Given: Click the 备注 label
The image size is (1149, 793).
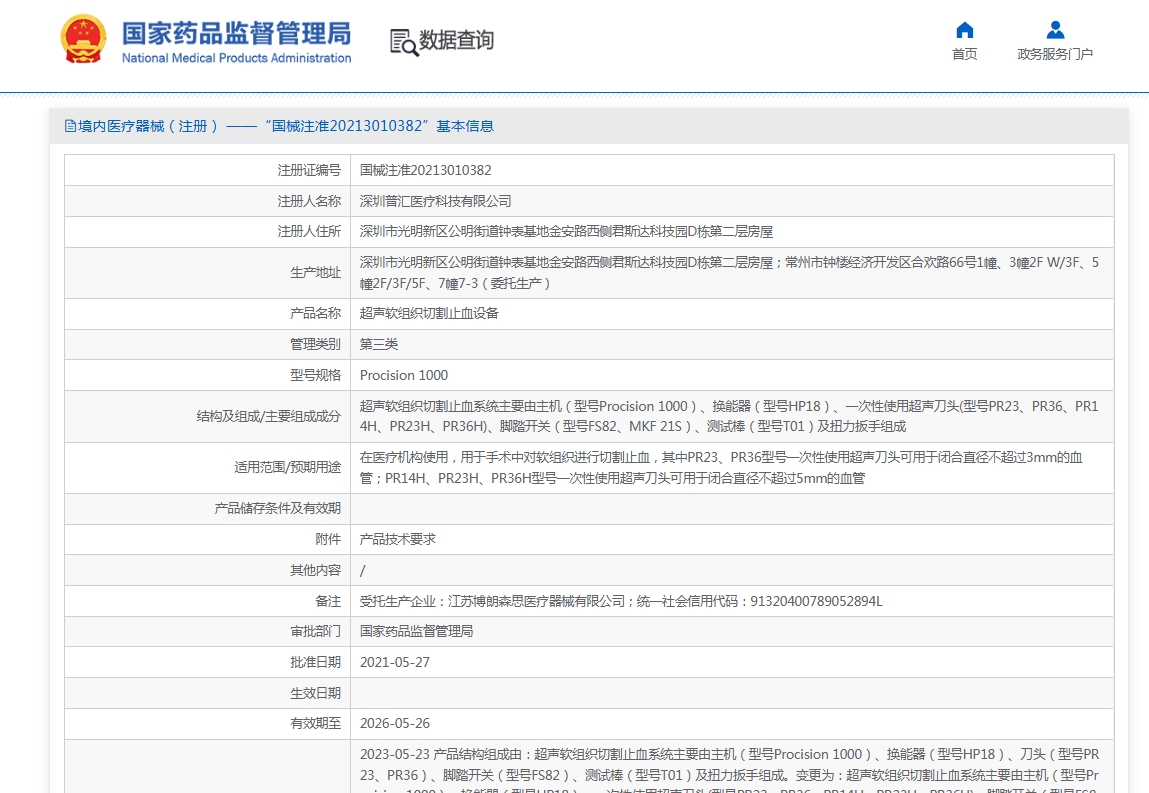Looking at the screenshot, I should (x=328, y=601).
